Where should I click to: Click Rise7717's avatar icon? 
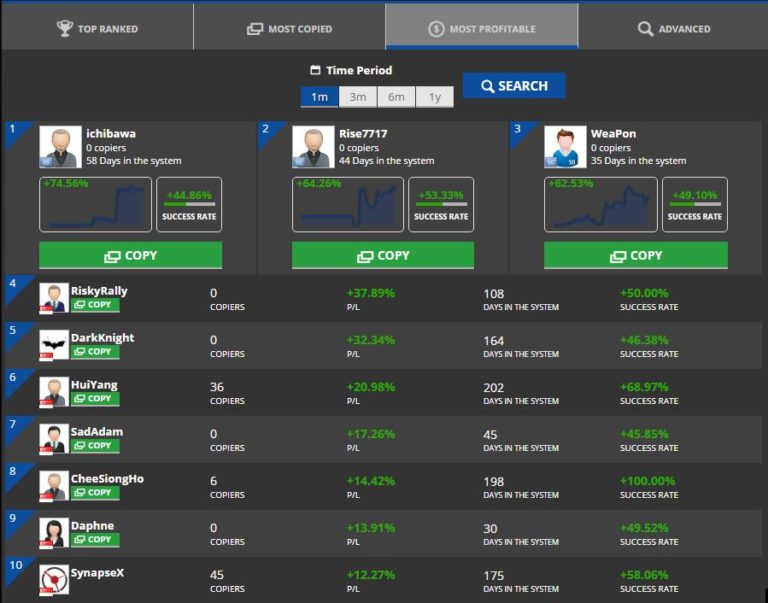click(312, 147)
